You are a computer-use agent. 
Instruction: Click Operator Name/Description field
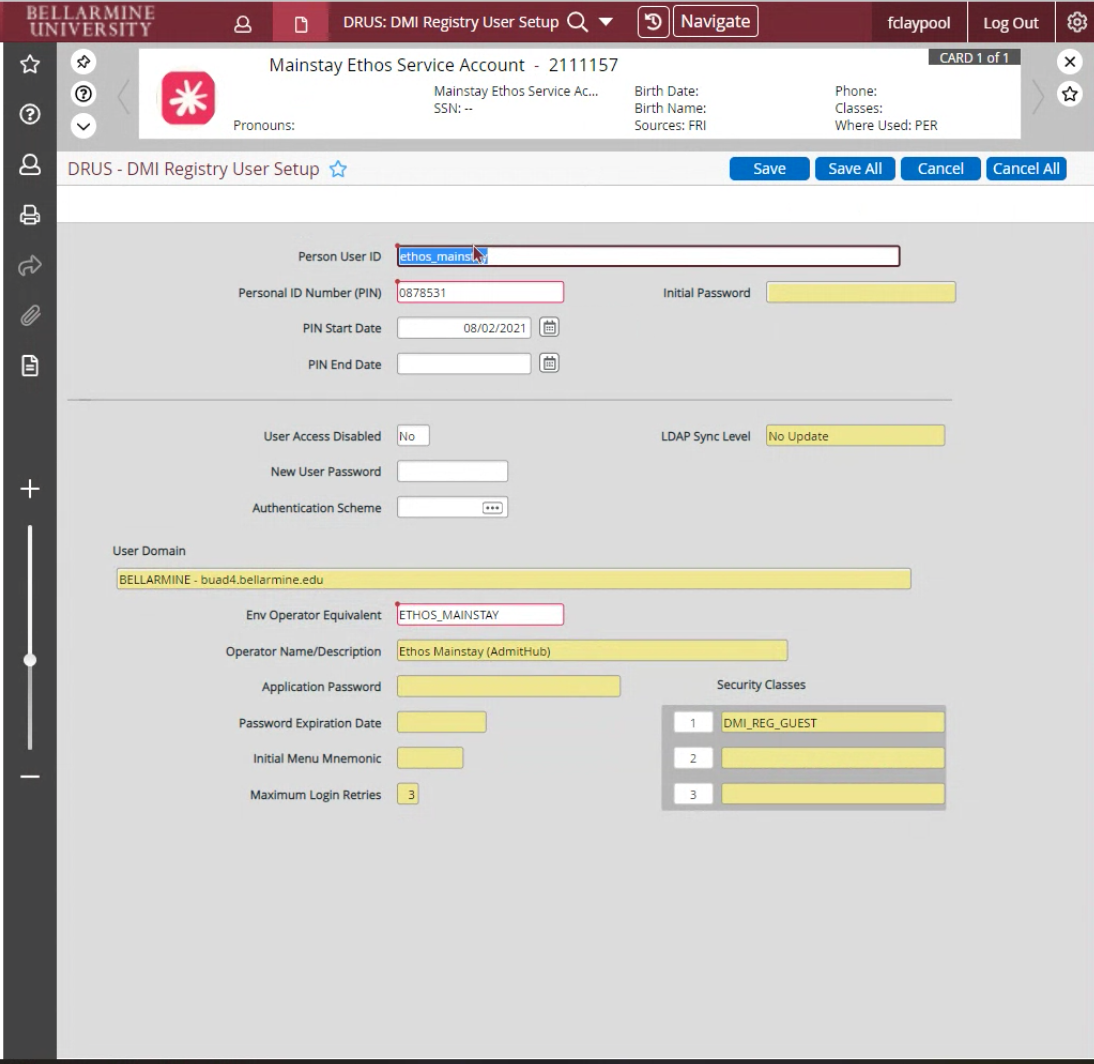pos(592,651)
